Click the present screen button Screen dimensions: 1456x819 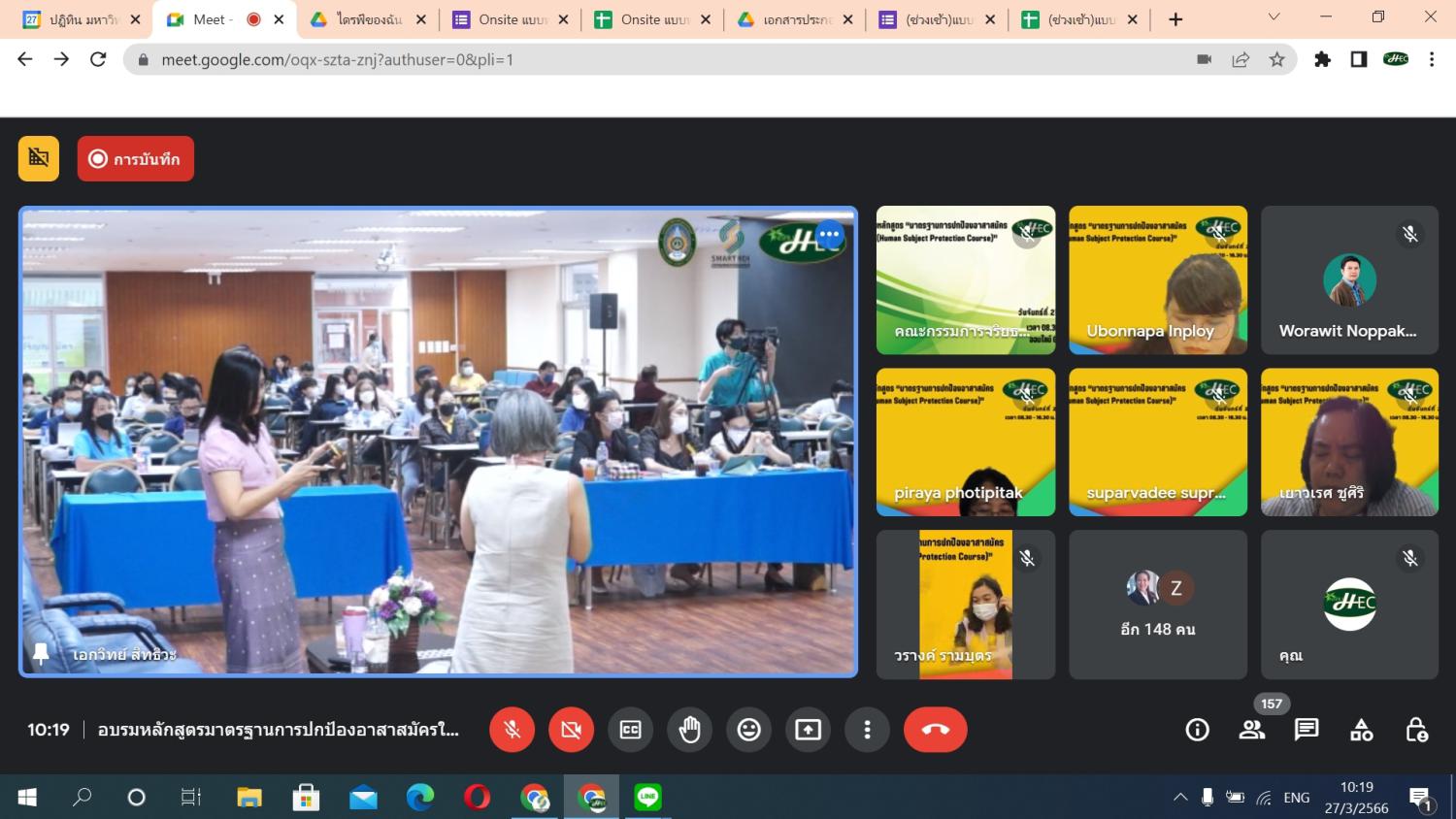(x=808, y=730)
